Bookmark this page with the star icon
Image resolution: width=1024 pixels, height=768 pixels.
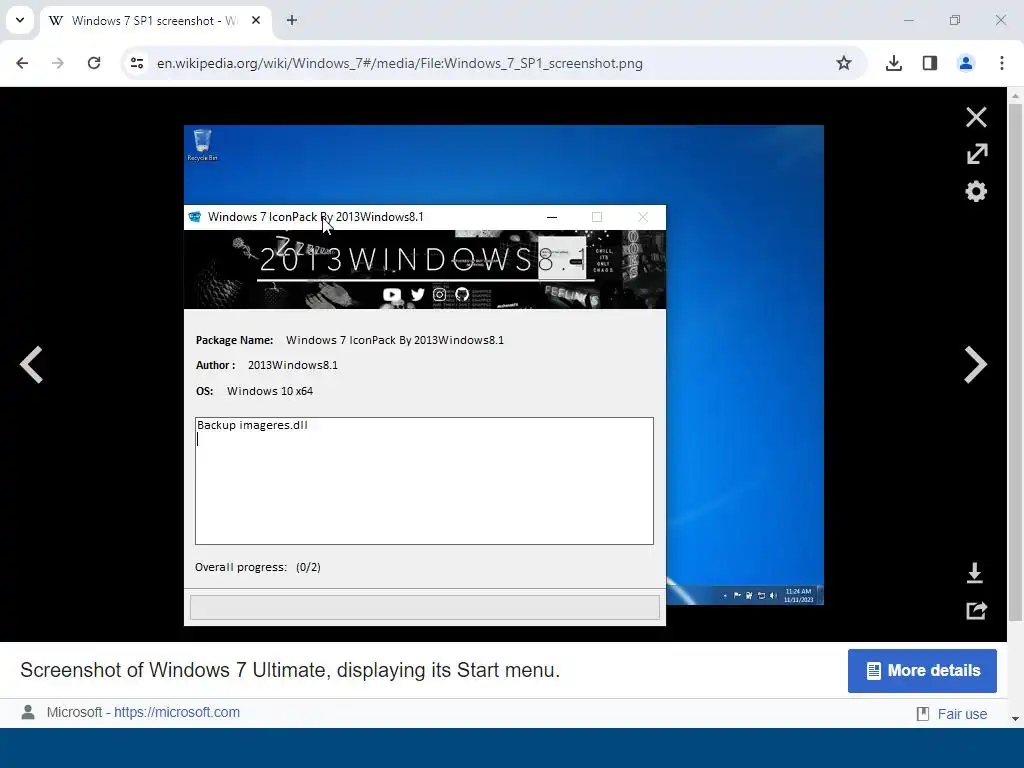(x=844, y=63)
